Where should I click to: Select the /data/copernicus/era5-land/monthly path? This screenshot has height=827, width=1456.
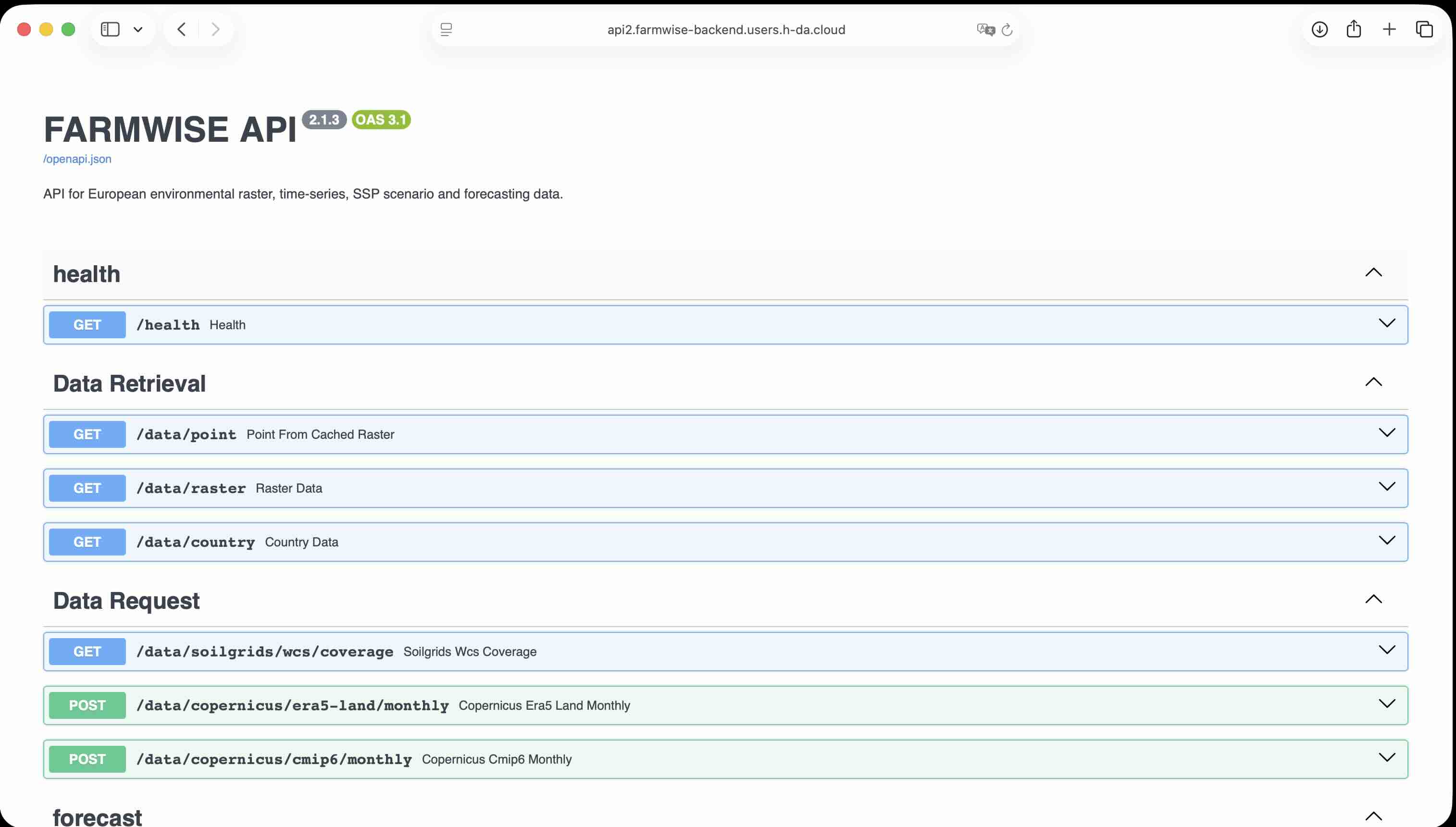click(293, 706)
